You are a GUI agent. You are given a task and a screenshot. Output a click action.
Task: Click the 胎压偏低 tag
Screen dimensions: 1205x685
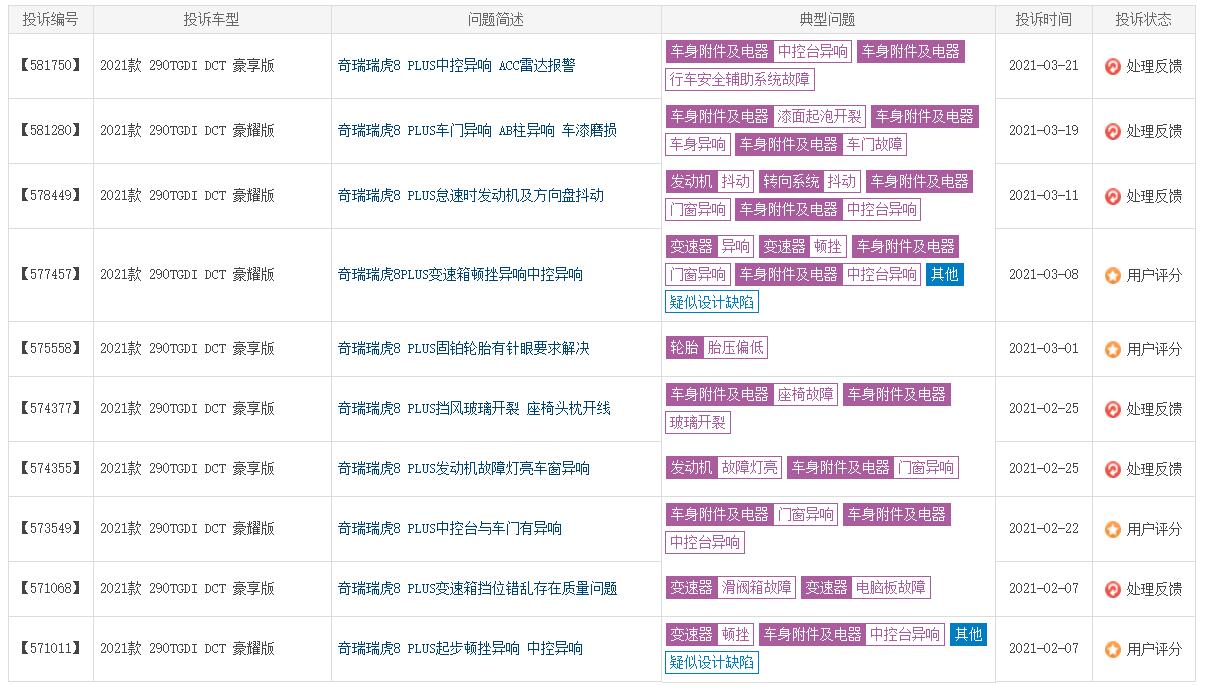(735, 347)
